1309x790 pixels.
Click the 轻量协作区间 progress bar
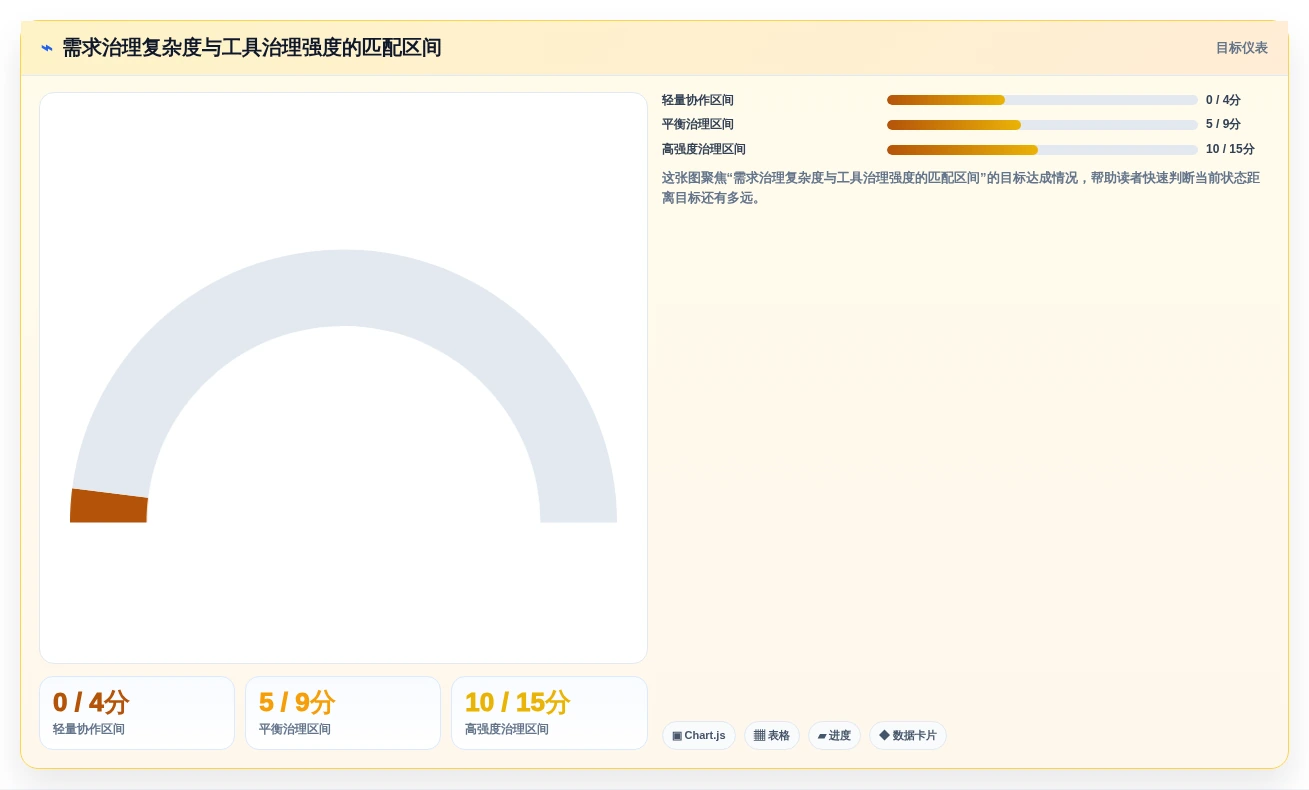point(1042,100)
